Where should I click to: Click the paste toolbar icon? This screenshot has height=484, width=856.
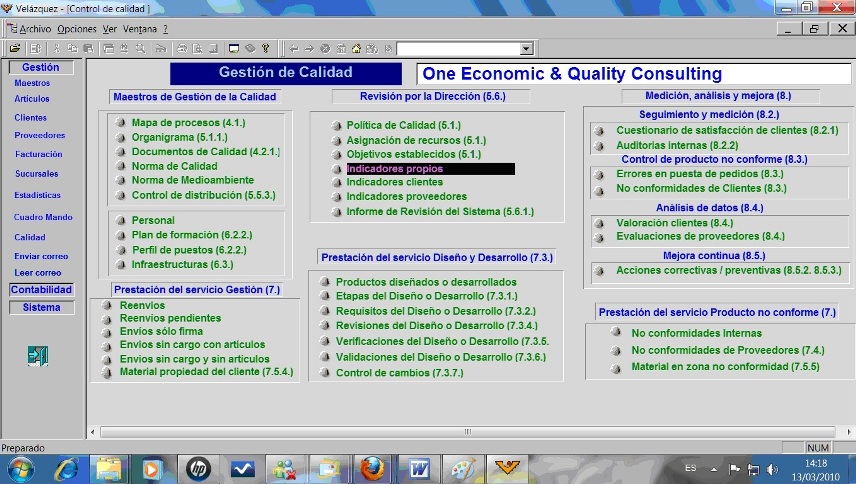point(88,49)
